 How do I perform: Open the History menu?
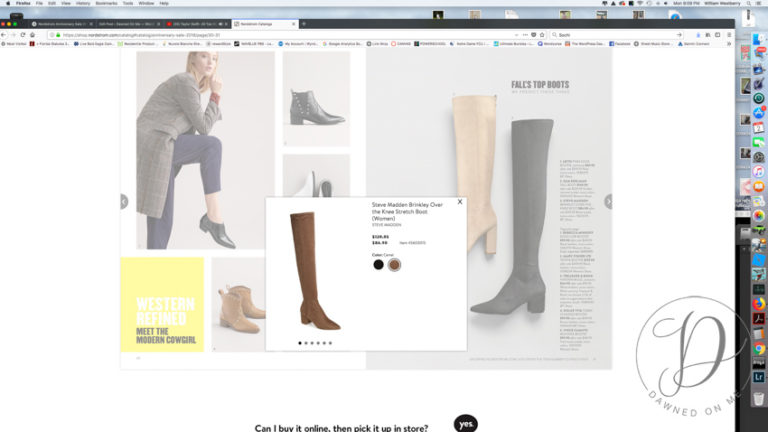click(83, 3)
